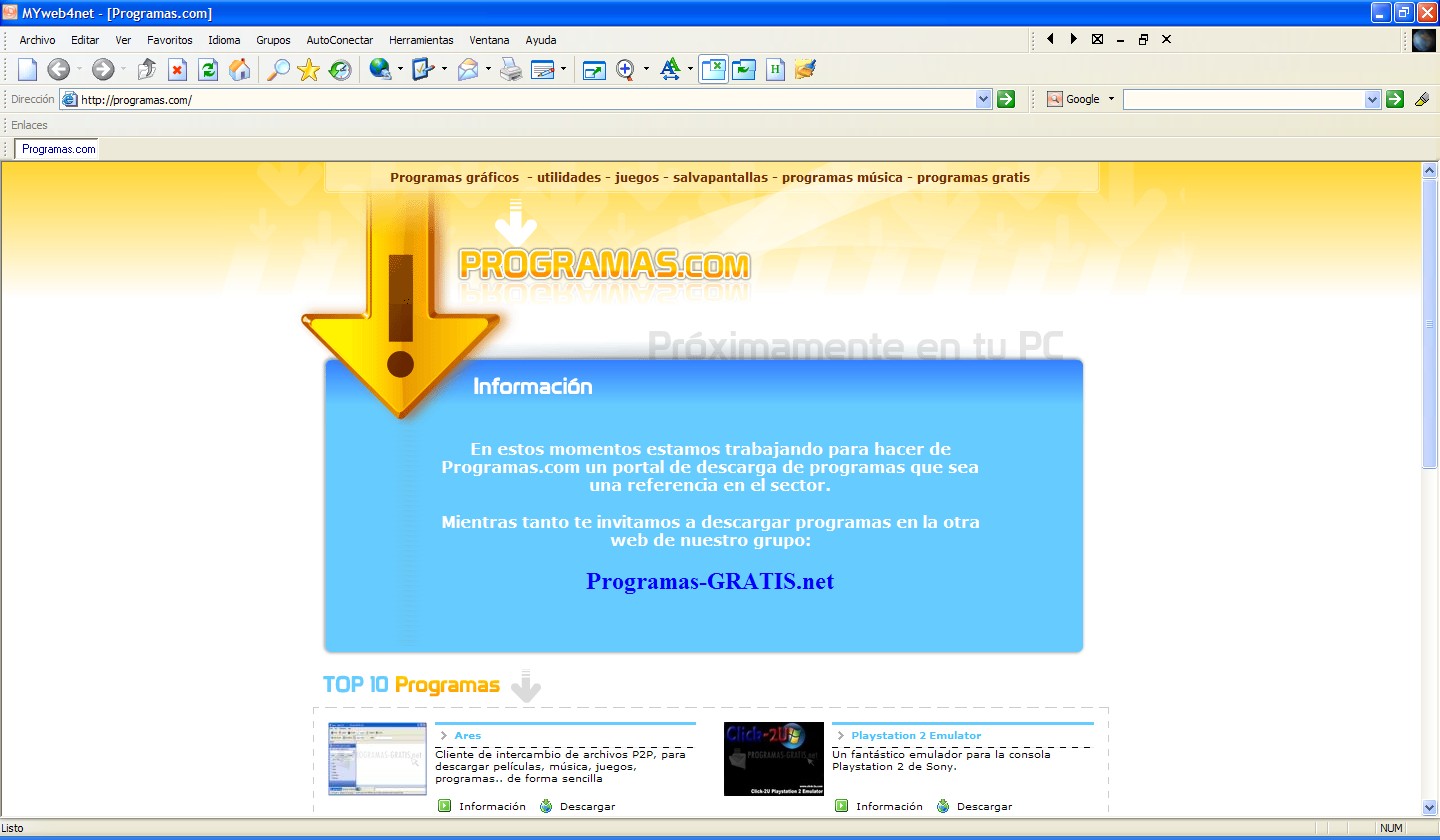
Task: Click the folder with brush cleanup icon
Action: (x=805, y=70)
